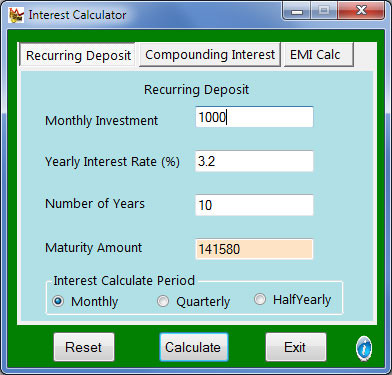Minimize the Interest Calculator window
392x375 pixels.
pos(297,11)
